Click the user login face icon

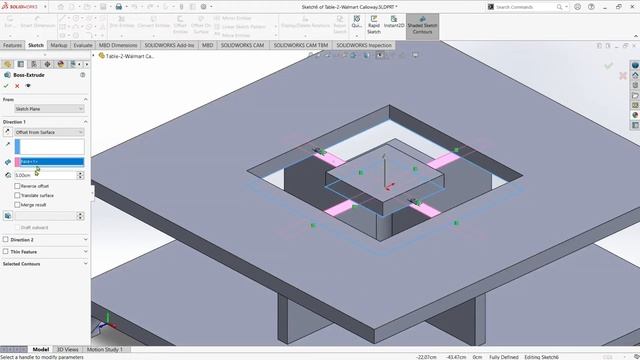pos(577,7)
